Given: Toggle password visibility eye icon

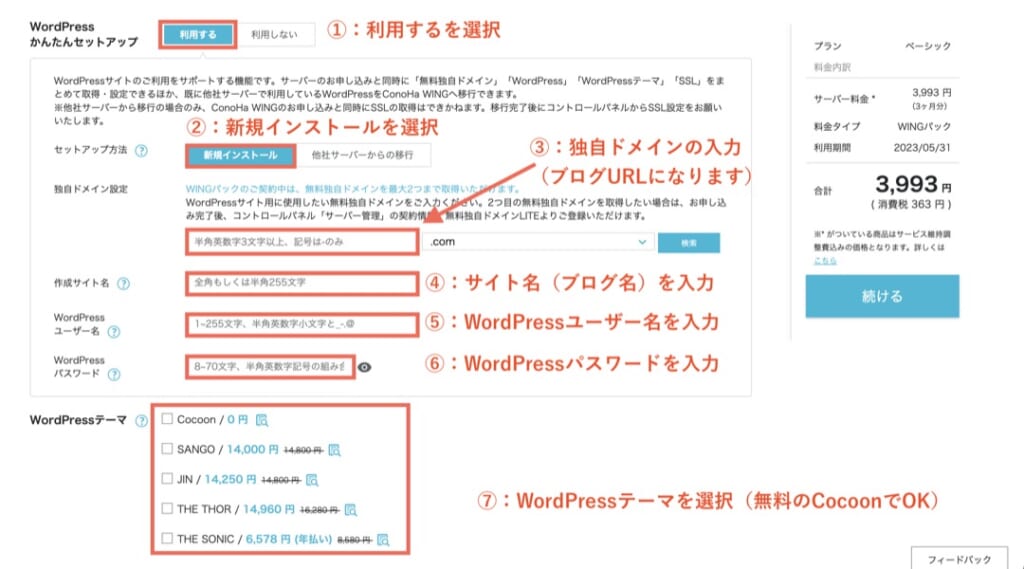Looking at the screenshot, I should [x=364, y=367].
